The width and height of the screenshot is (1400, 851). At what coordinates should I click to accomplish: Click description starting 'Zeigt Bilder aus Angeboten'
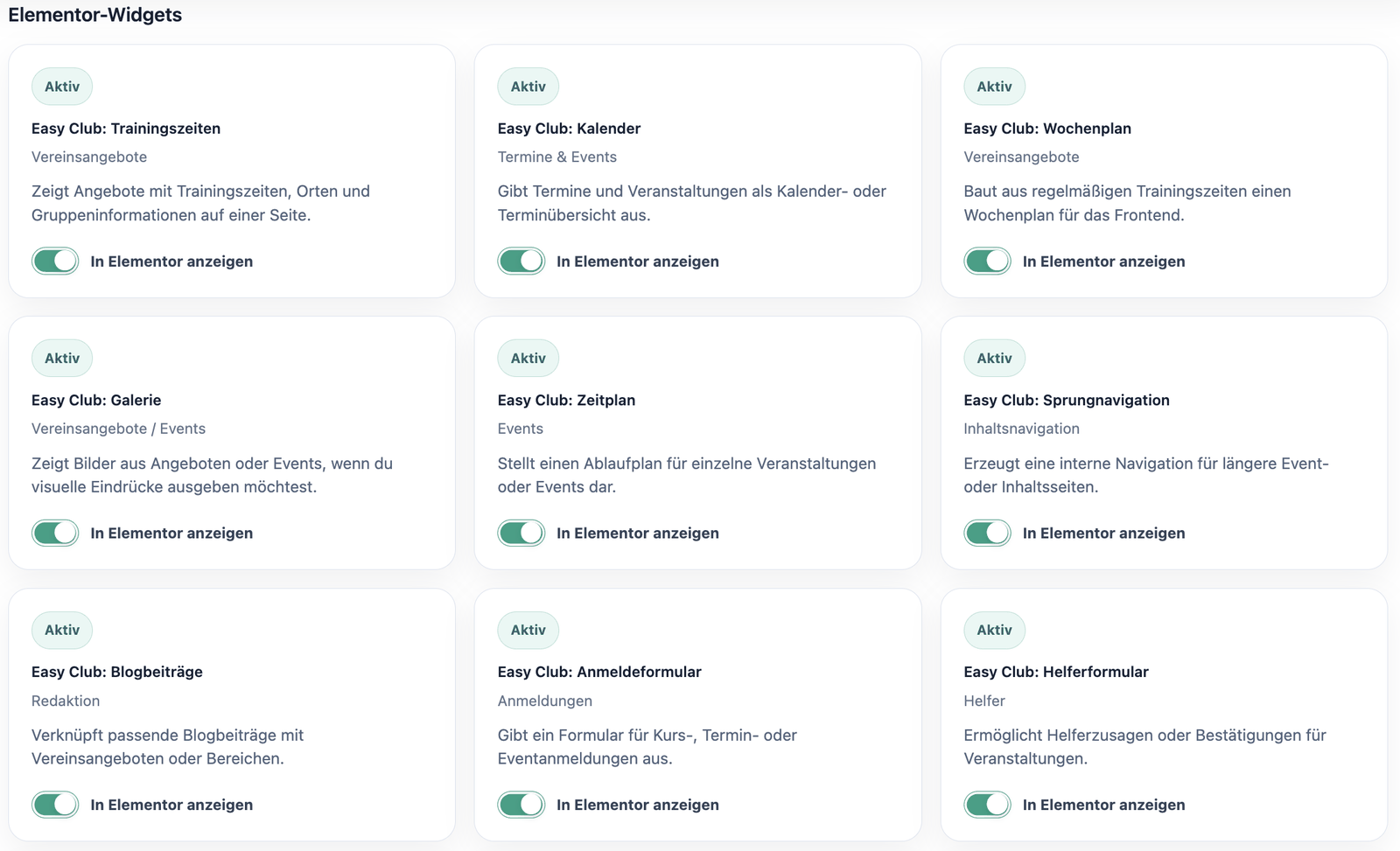tap(212, 475)
